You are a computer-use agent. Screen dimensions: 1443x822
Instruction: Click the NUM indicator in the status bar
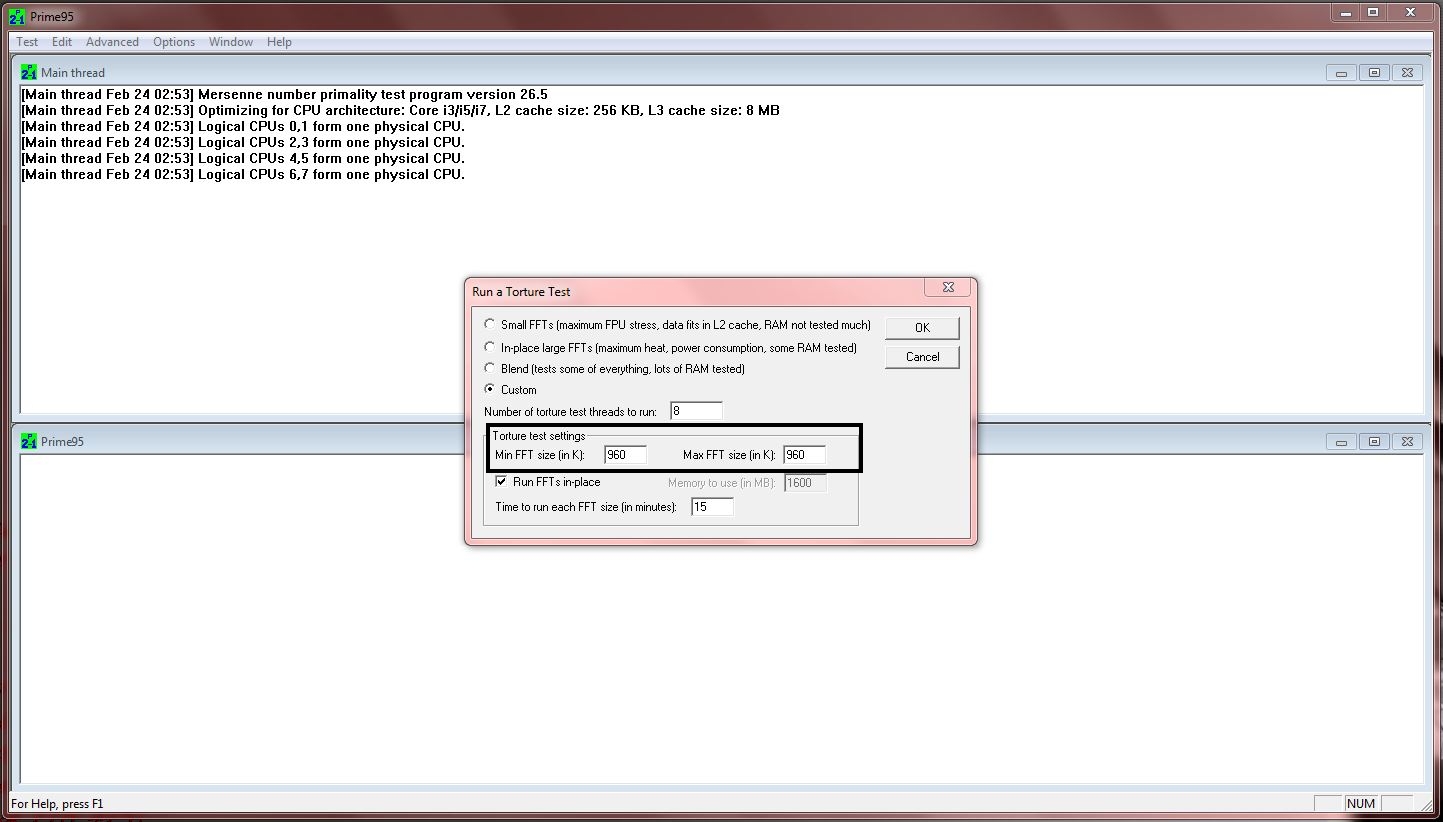pos(1361,803)
